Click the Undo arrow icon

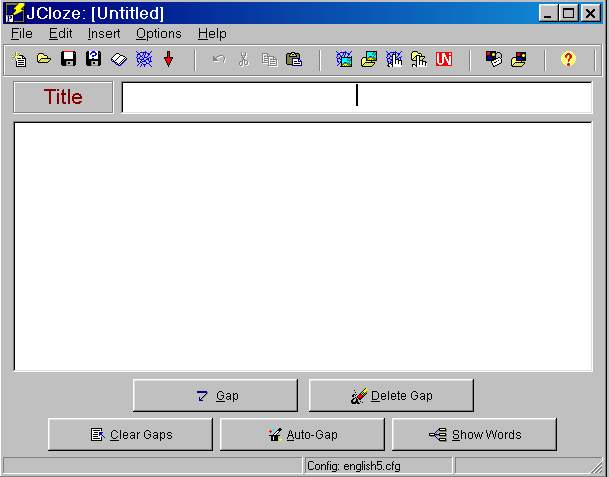(x=219, y=59)
